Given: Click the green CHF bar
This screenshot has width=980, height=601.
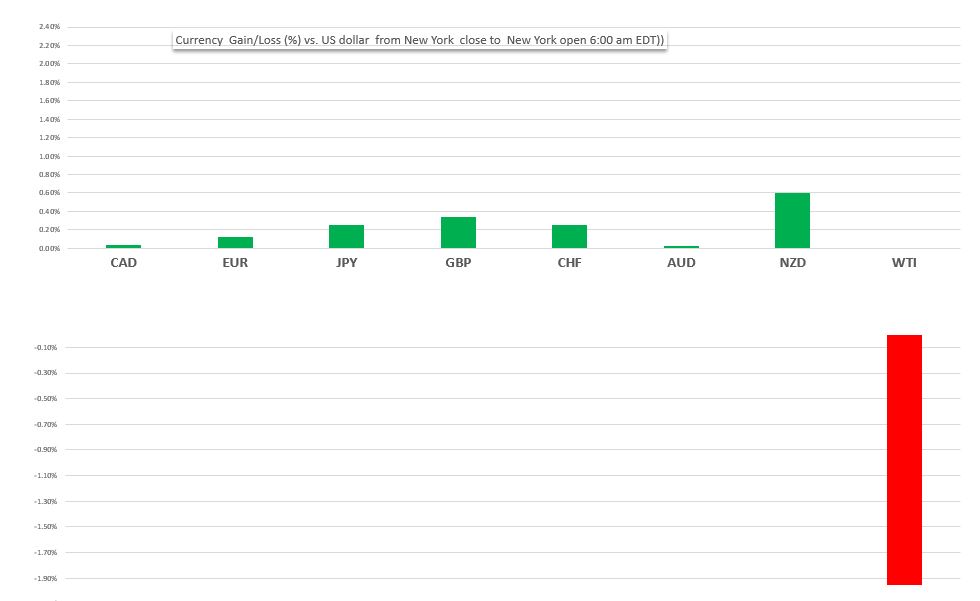Looking at the screenshot, I should 569,237.
